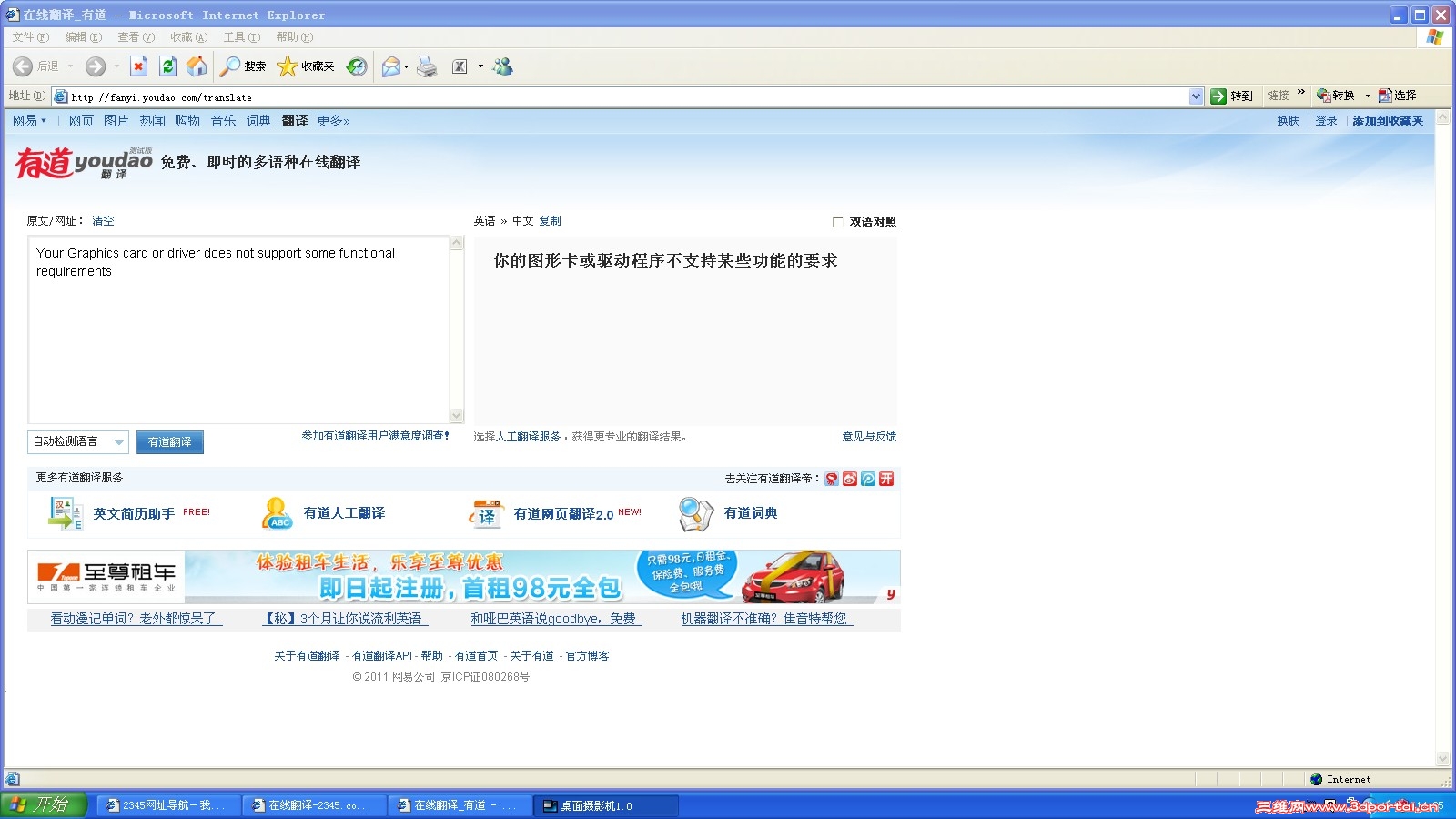
Task: Open the 文件(F) menu
Action: tap(31, 37)
